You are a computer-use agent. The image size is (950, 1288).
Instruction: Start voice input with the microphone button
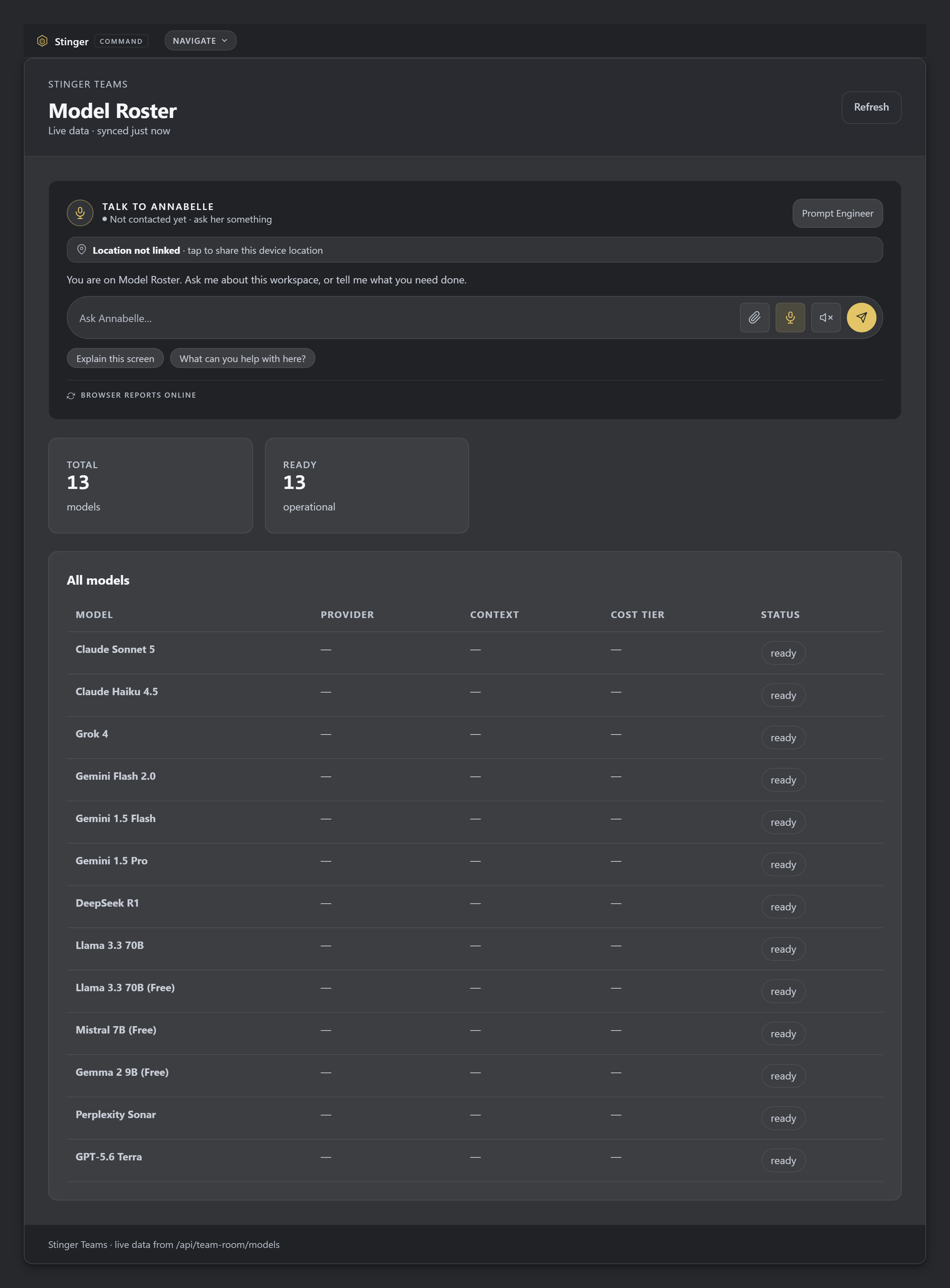(790, 317)
